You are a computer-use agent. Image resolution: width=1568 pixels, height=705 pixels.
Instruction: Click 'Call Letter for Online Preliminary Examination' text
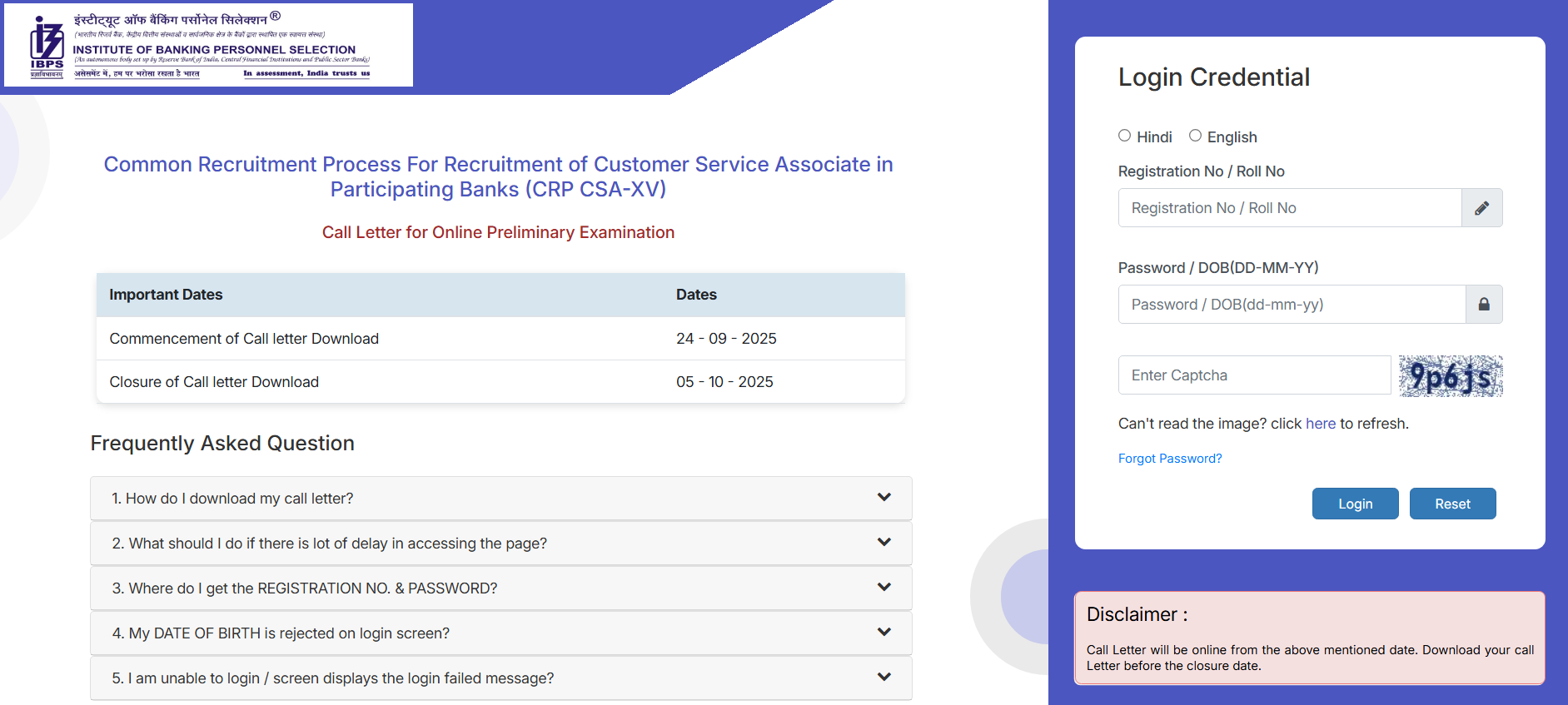[498, 232]
